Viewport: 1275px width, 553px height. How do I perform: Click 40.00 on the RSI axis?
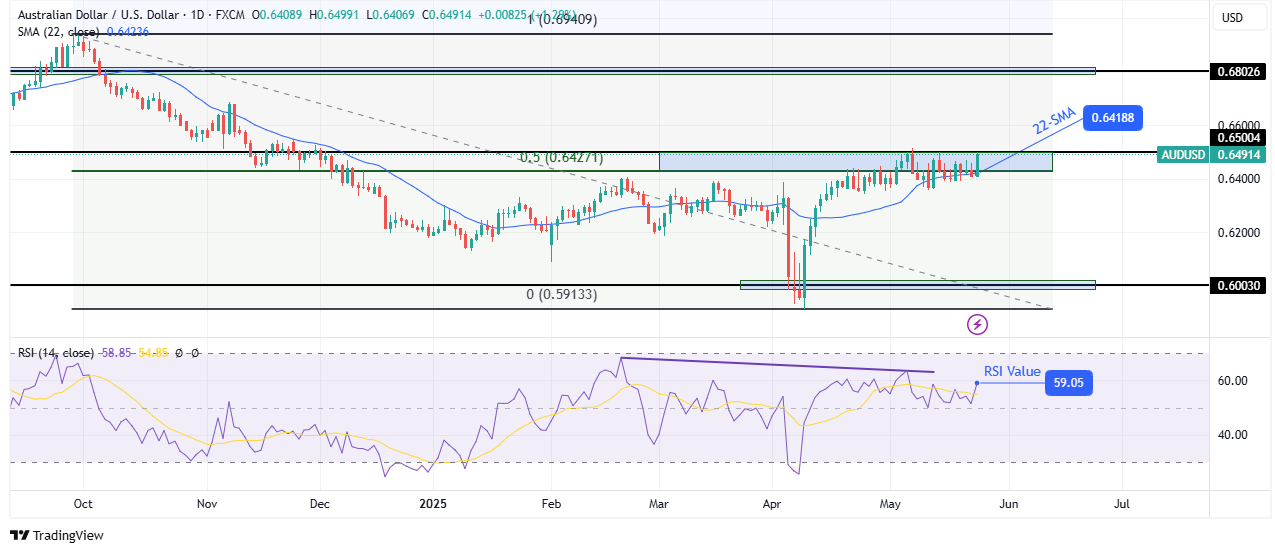tap(1231, 435)
